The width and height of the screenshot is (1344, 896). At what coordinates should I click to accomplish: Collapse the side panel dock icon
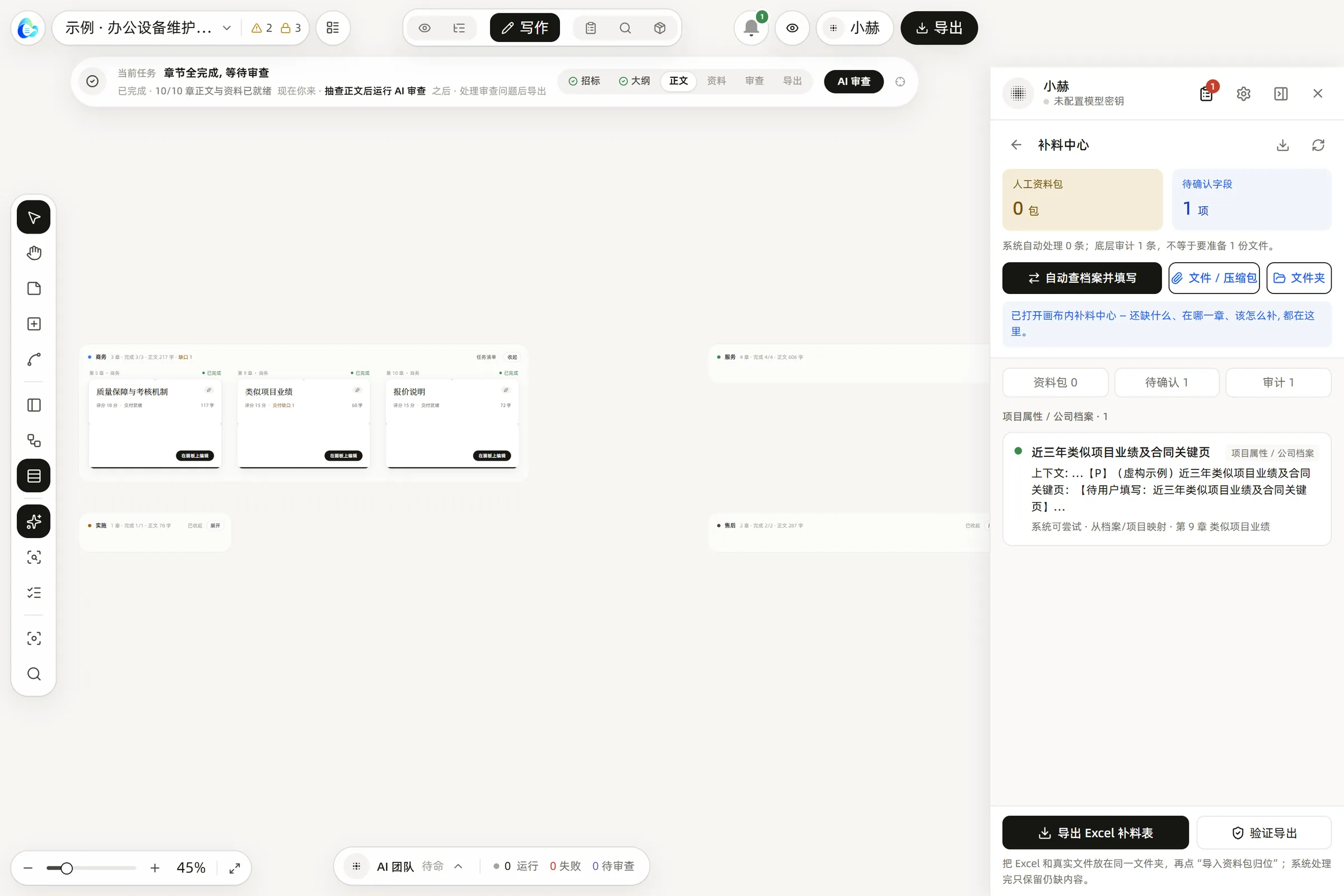point(1281,93)
